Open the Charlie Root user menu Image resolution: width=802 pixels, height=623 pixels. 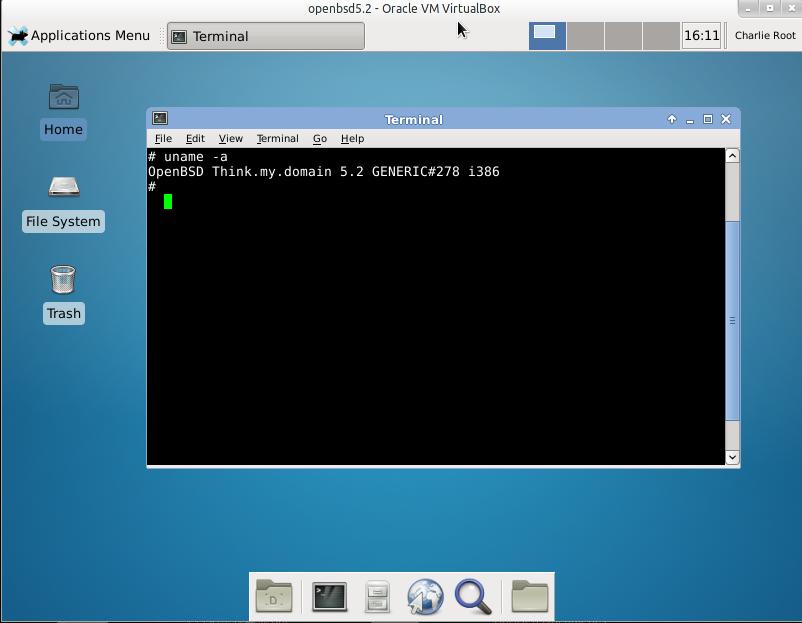[x=765, y=36]
